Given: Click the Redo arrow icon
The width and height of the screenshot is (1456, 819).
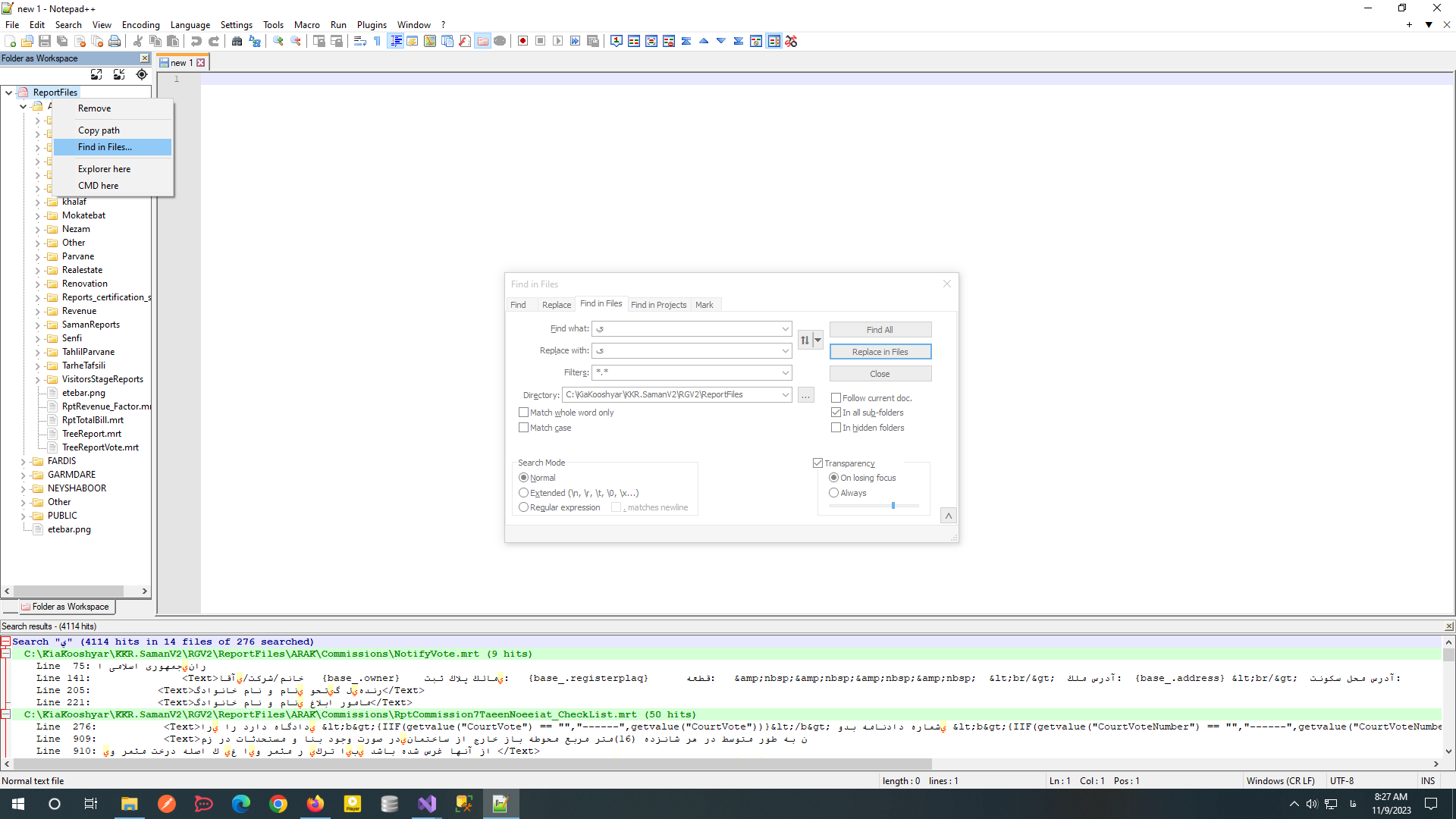Looking at the screenshot, I should (214, 41).
